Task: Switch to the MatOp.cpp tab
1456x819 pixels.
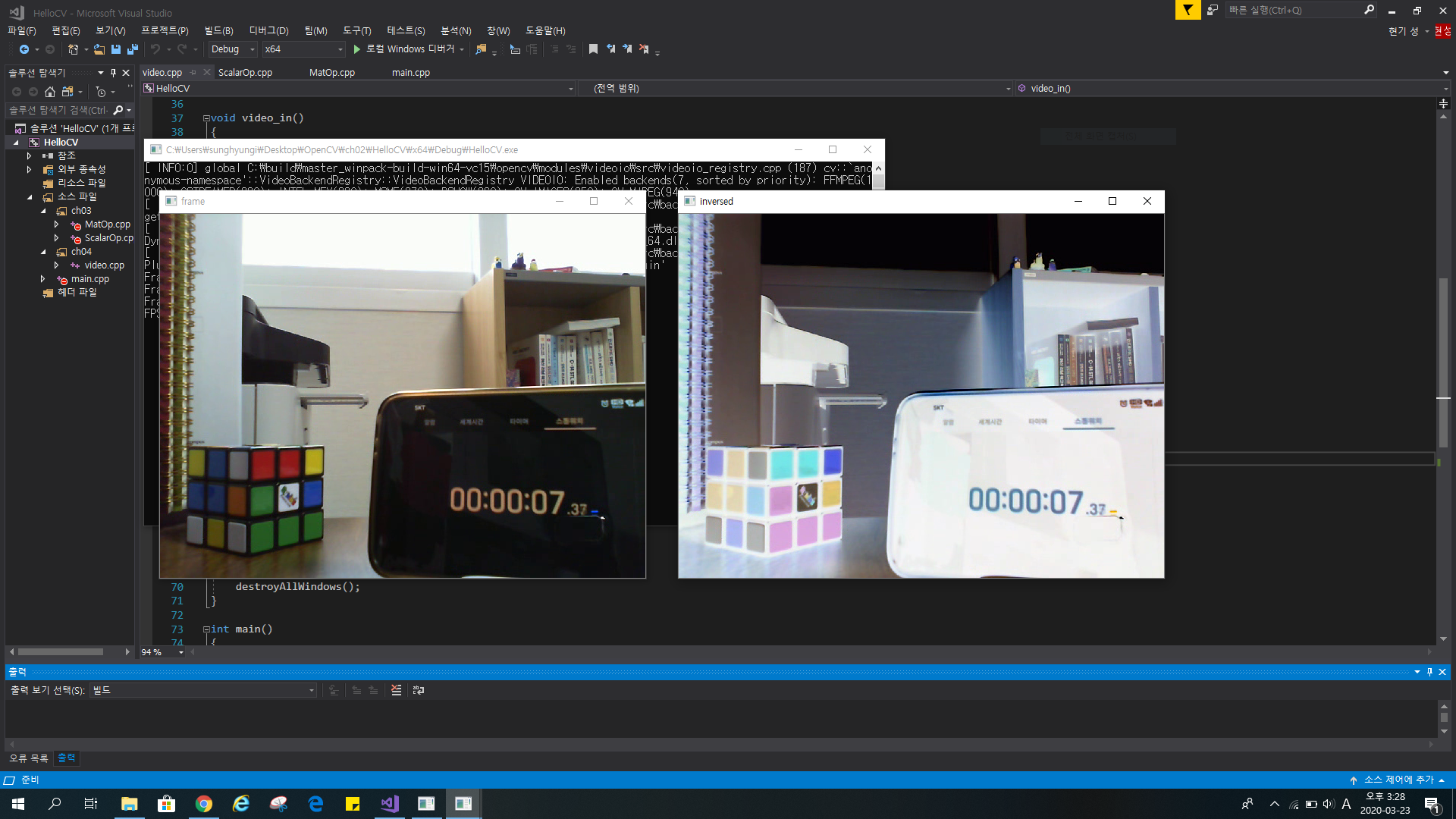Action: 331,73
